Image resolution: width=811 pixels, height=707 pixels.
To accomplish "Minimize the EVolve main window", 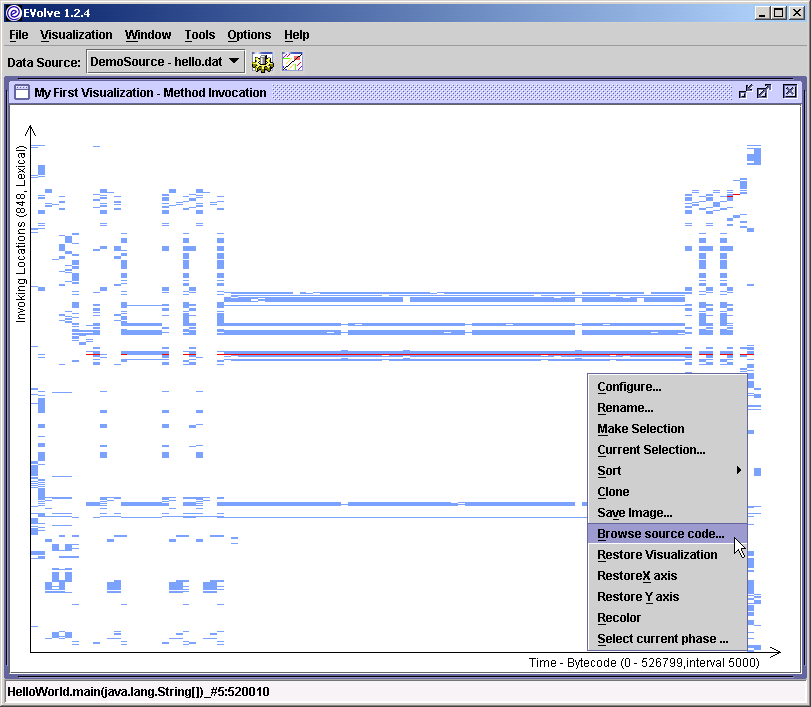I will (761, 13).
